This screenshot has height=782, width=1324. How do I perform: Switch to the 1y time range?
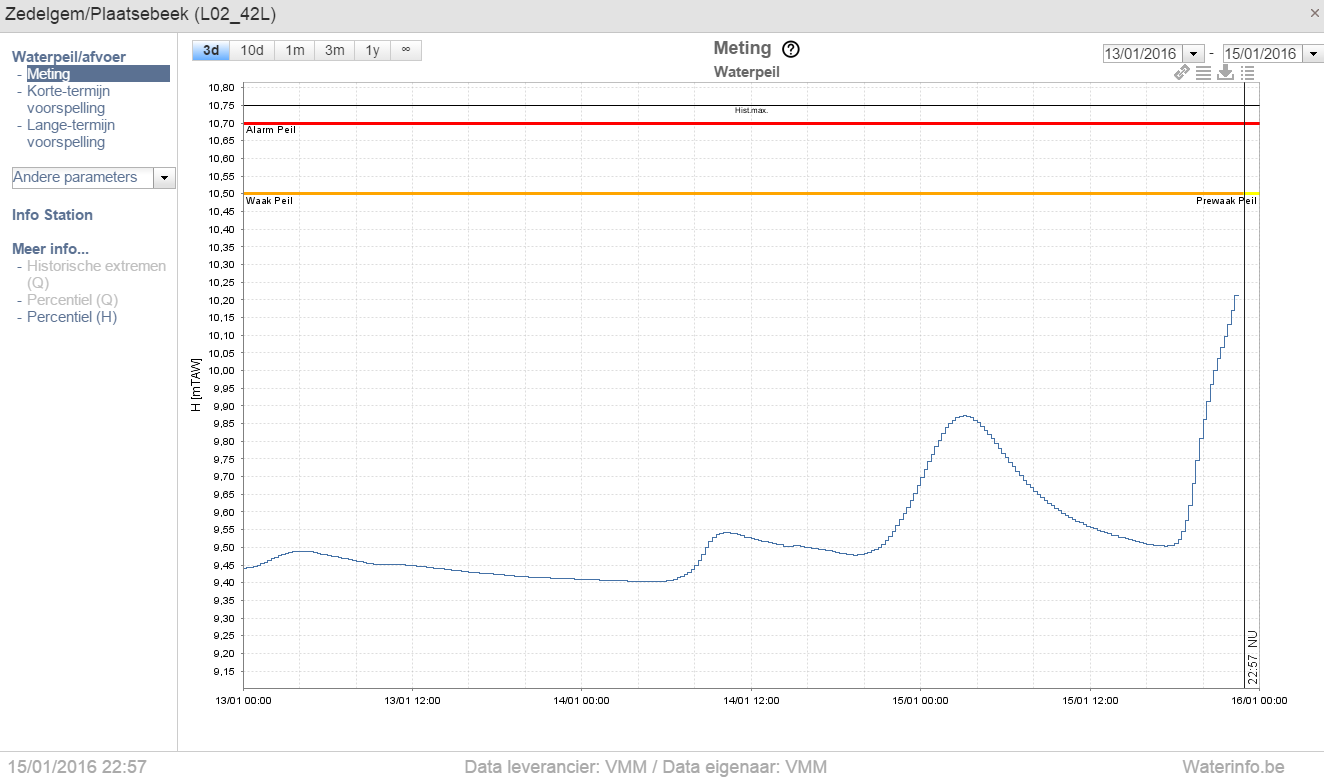pos(372,50)
